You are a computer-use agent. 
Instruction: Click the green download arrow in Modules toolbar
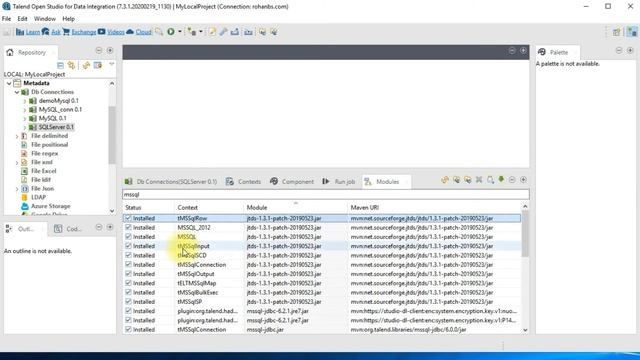(x=501, y=180)
